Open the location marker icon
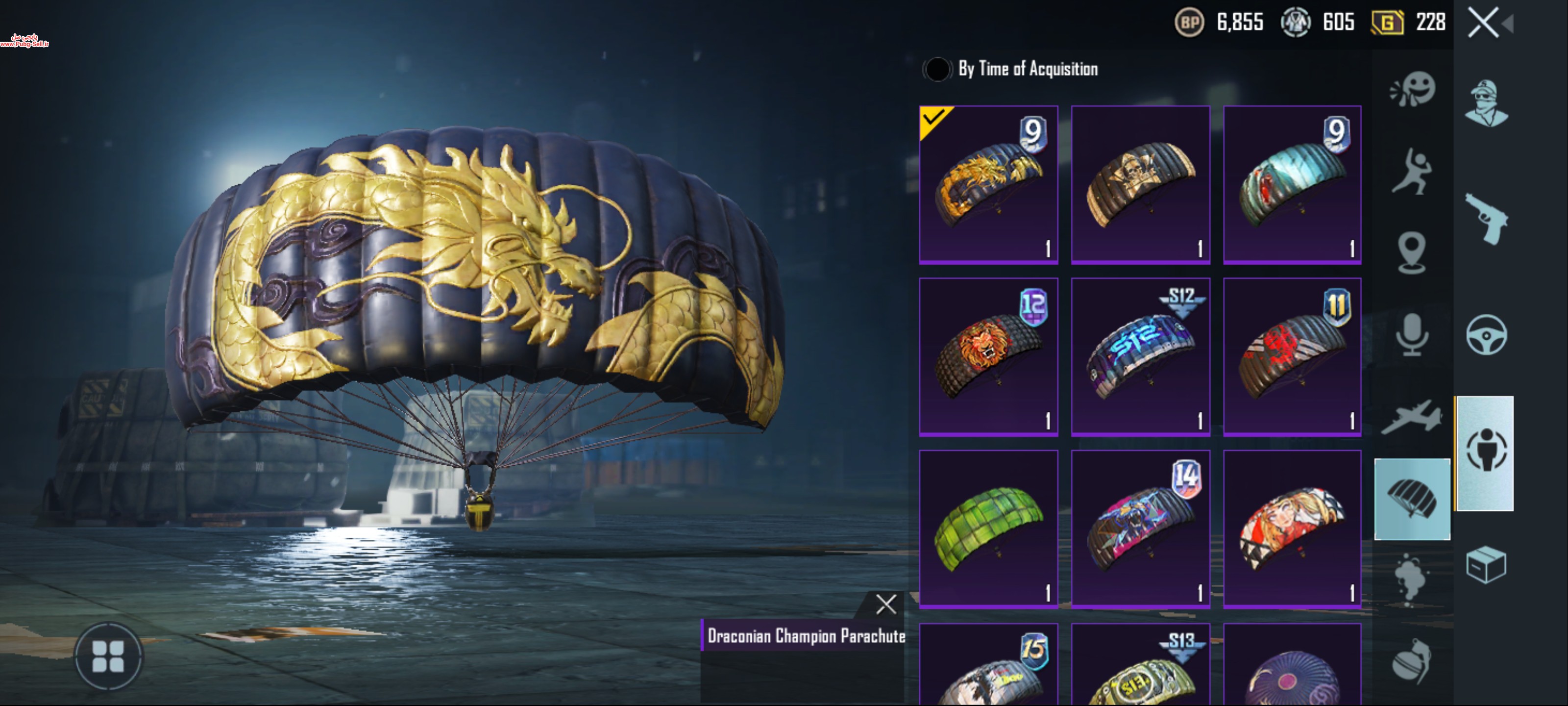This screenshot has width=1568, height=706. pos(1412,252)
